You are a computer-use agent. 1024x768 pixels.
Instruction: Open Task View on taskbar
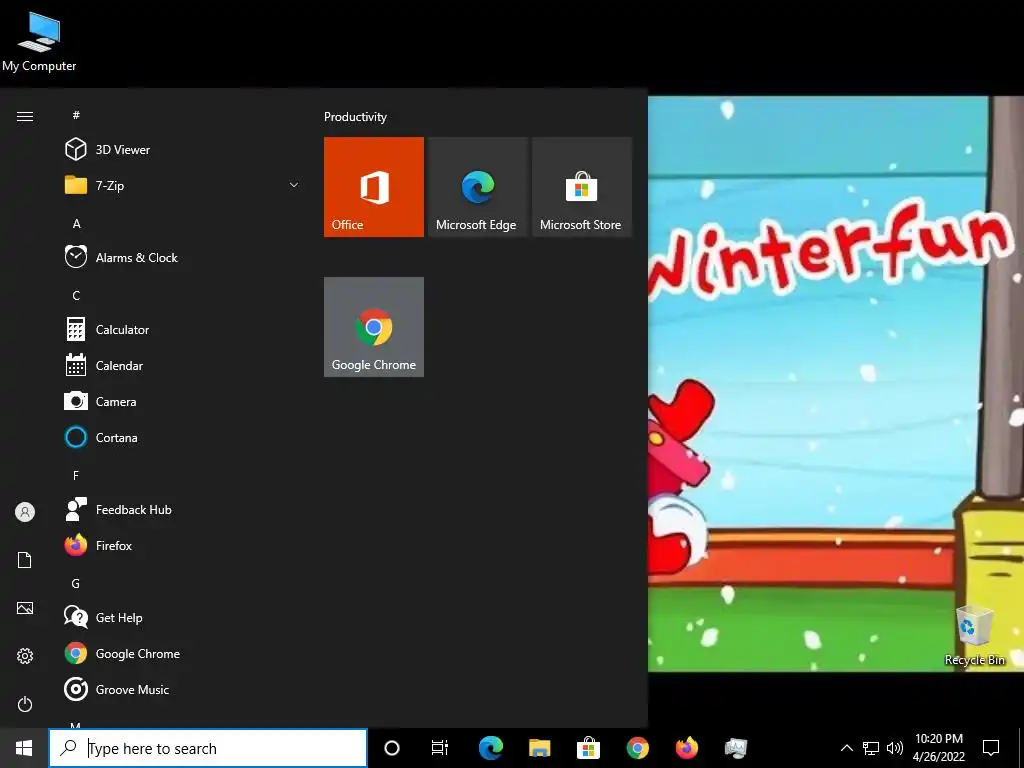coord(440,748)
